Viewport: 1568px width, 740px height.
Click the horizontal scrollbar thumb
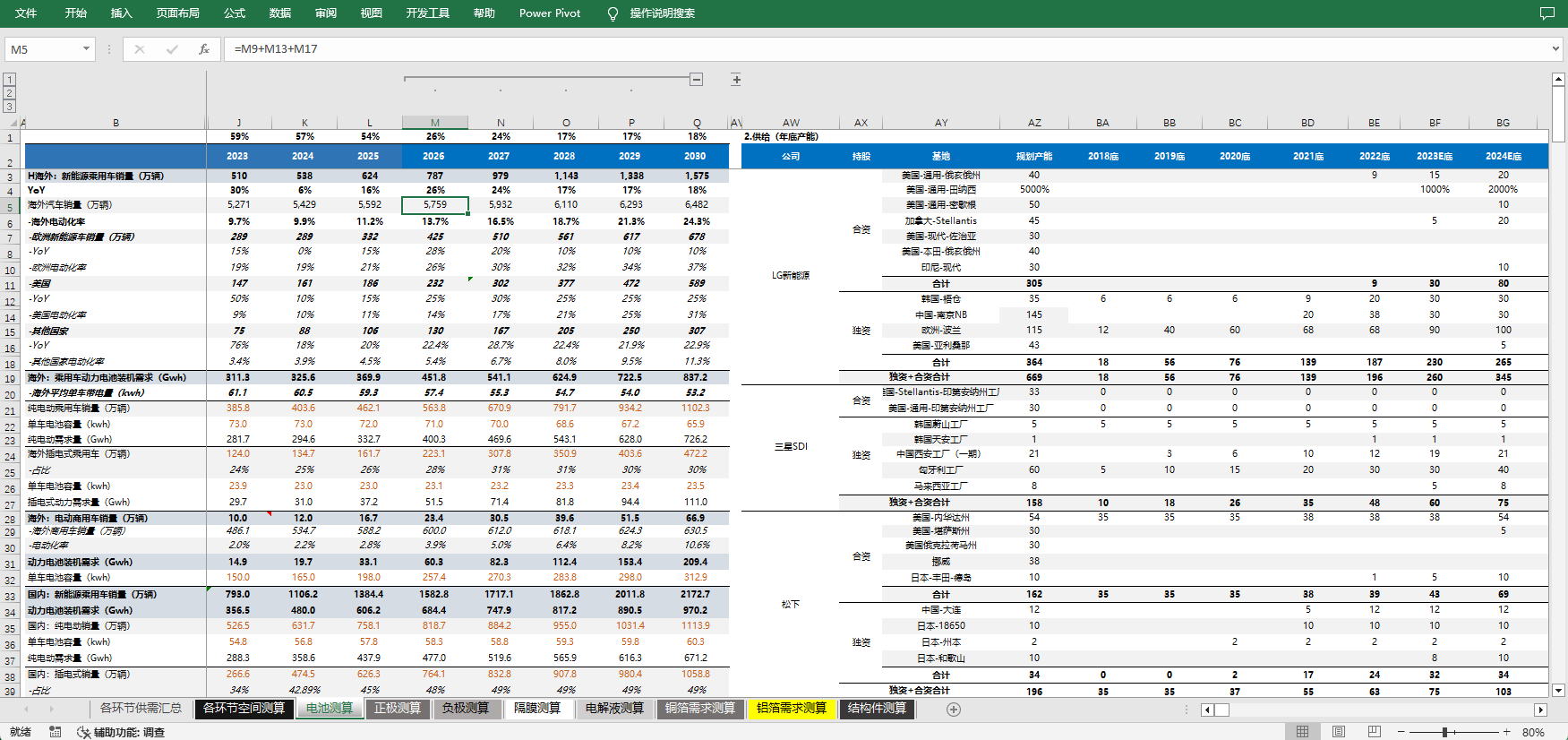point(1221,710)
